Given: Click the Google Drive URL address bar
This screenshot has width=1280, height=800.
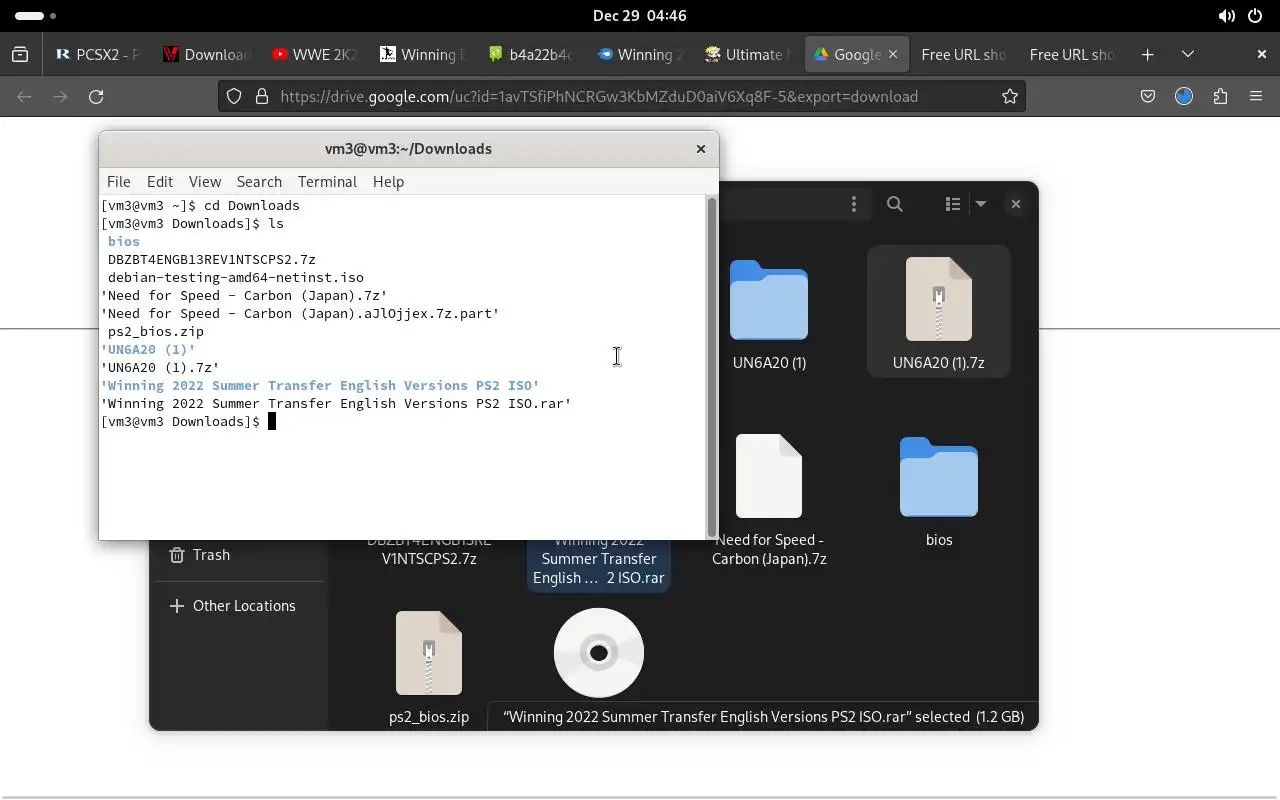Looking at the screenshot, I should coord(620,96).
